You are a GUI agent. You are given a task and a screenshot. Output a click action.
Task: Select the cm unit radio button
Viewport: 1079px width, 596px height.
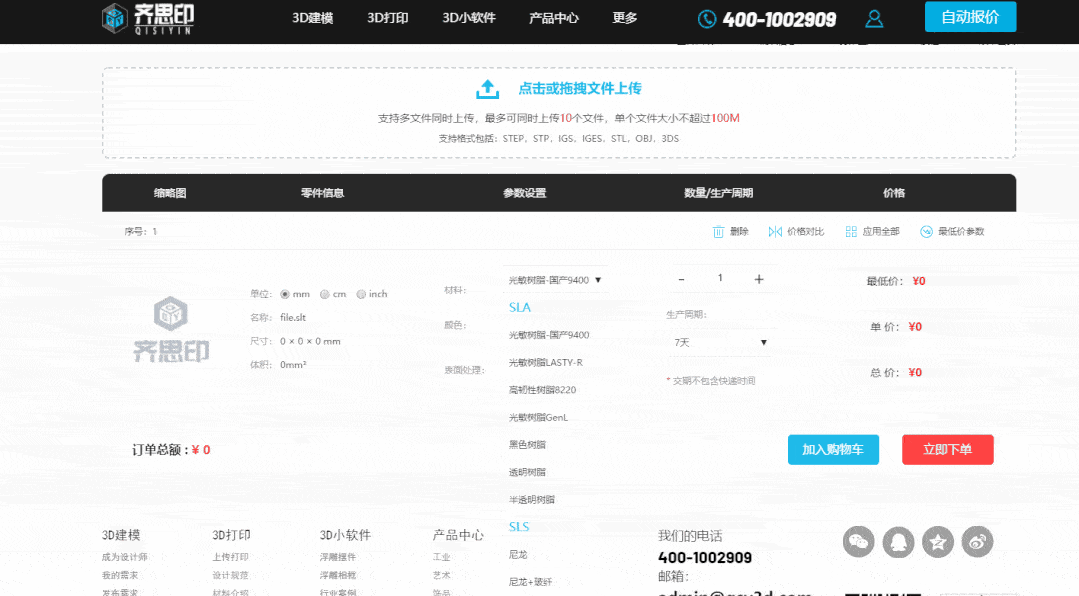[324, 294]
